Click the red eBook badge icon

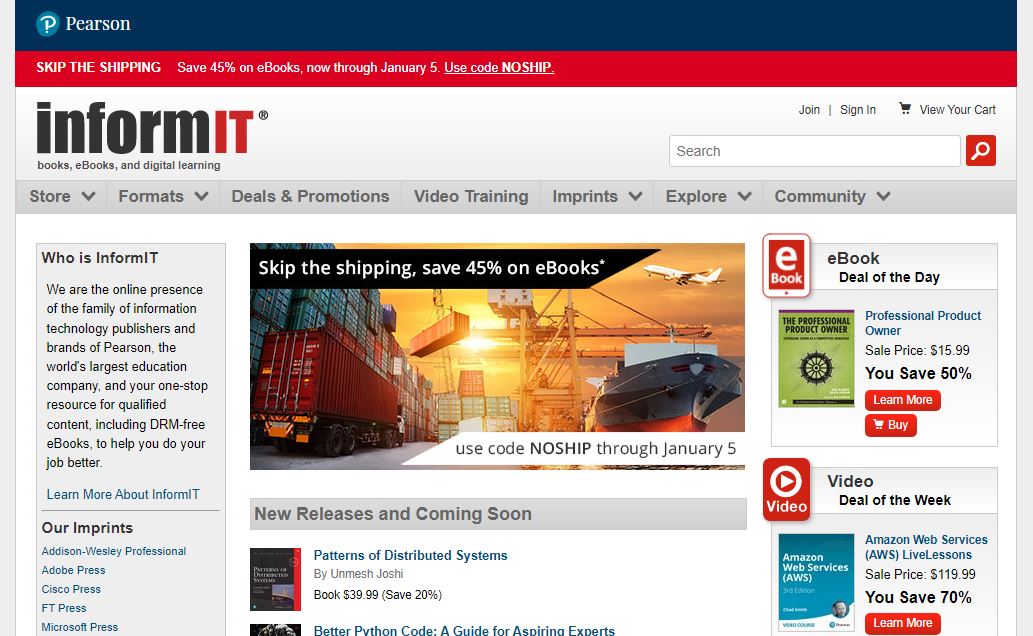(x=787, y=266)
